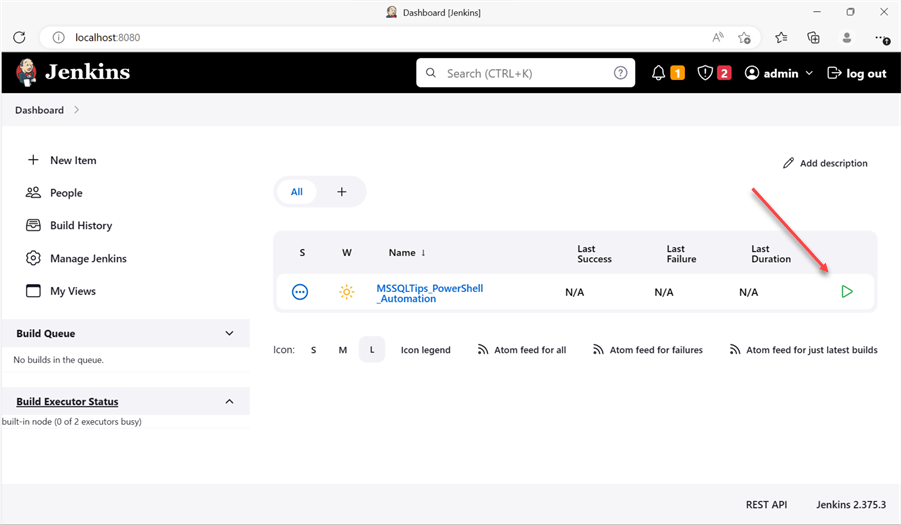The height and width of the screenshot is (525, 901).
Task: Open browser Favorites list icon
Action: [x=781, y=37]
